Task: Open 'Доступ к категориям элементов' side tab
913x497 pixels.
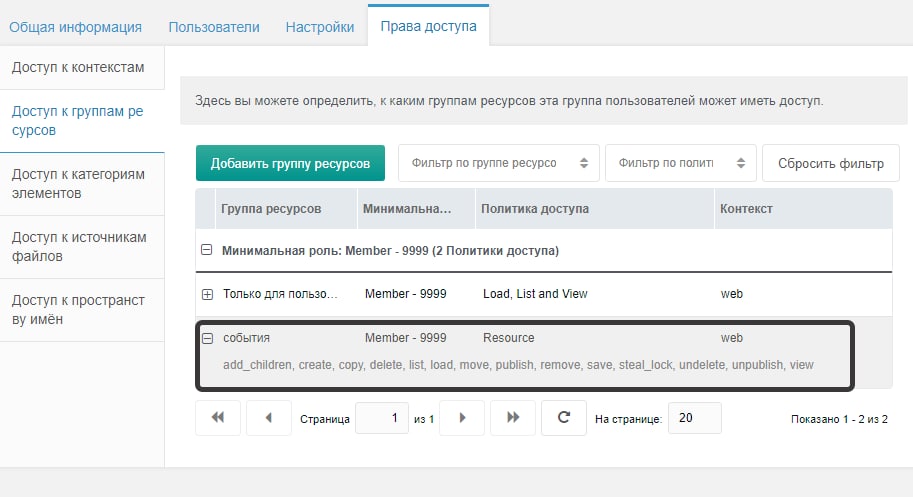Action: (x=82, y=184)
